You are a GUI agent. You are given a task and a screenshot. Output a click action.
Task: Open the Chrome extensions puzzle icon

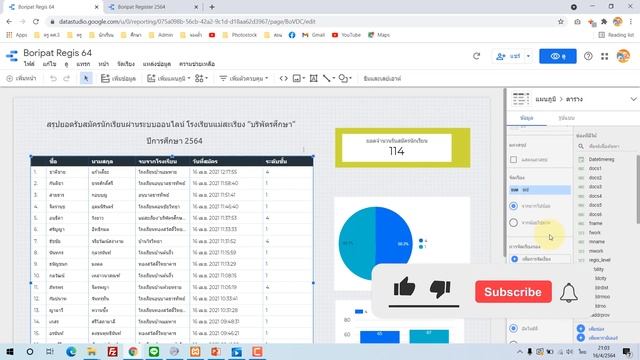point(604,22)
